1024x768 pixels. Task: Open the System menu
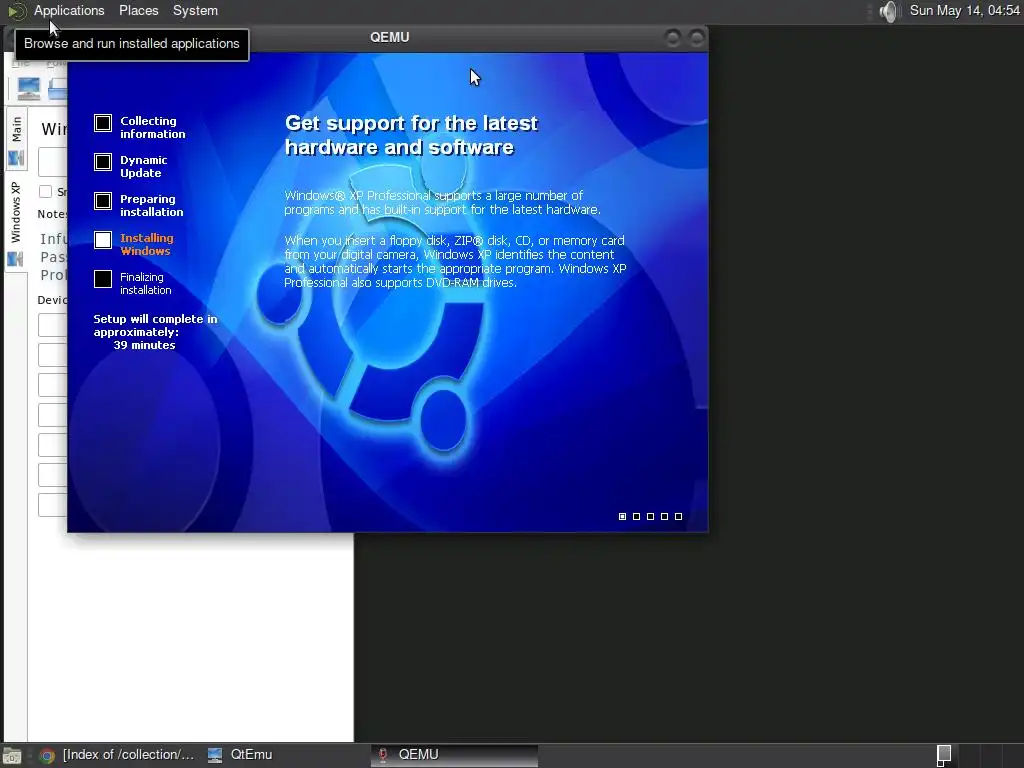point(195,10)
